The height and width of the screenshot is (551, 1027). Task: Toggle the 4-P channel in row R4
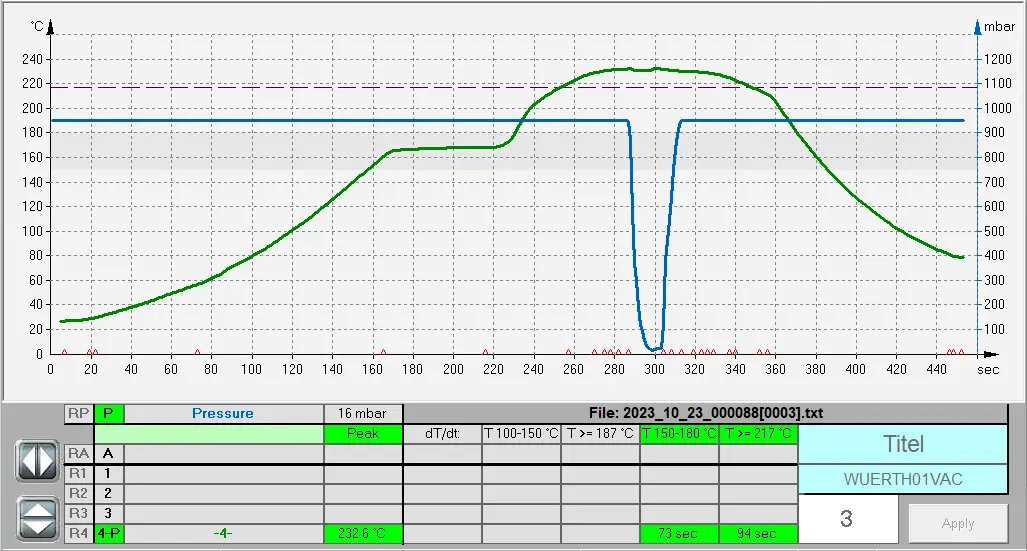coord(108,533)
